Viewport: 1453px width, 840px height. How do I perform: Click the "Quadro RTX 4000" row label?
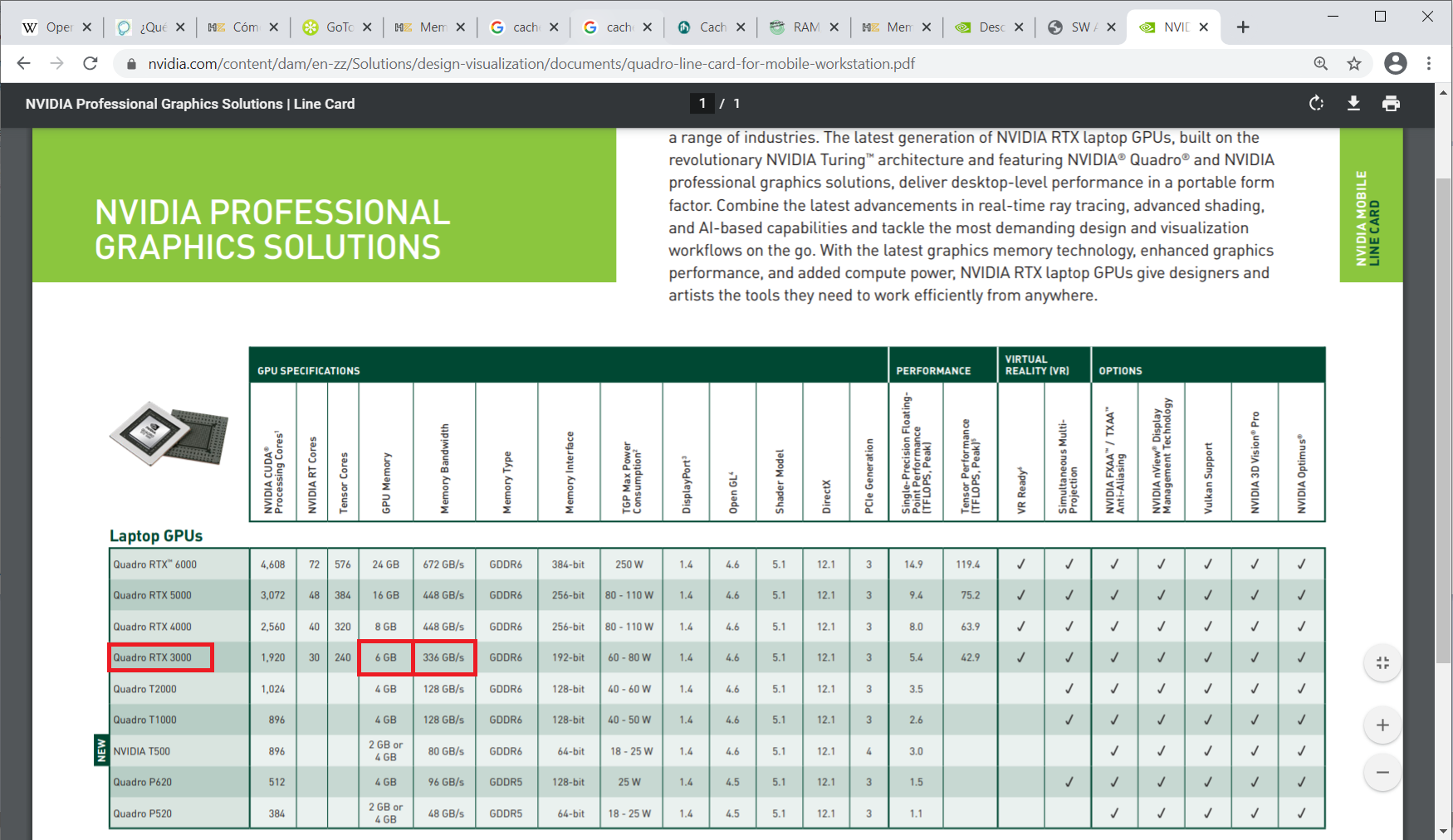[x=152, y=627]
